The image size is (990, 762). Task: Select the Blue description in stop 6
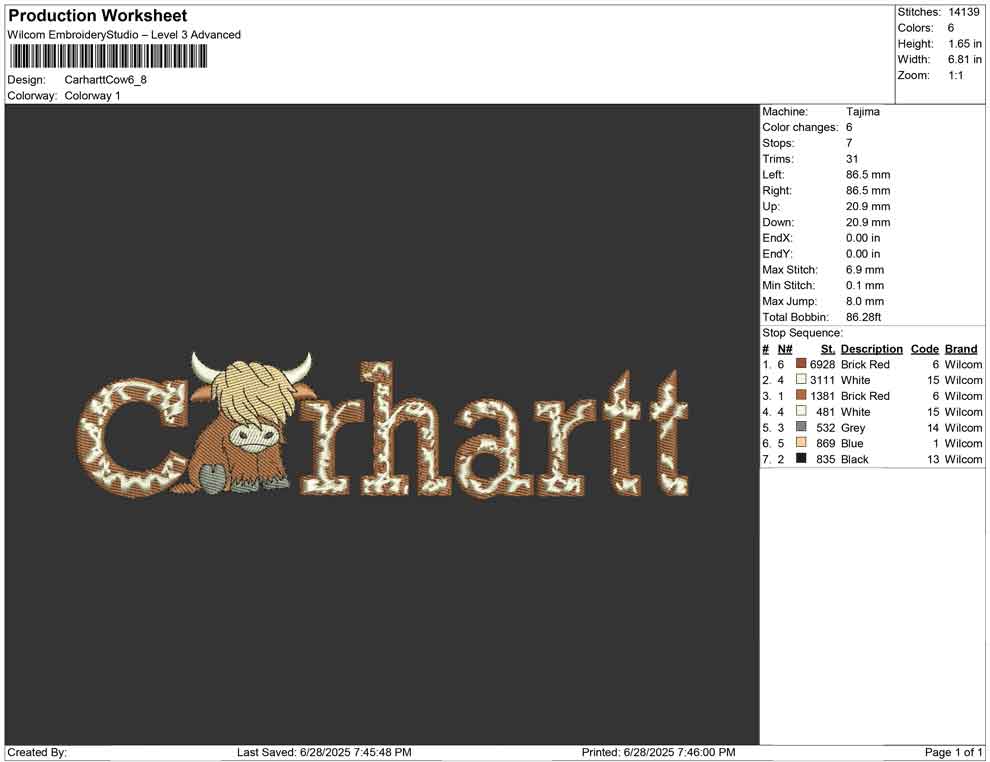click(x=852, y=443)
